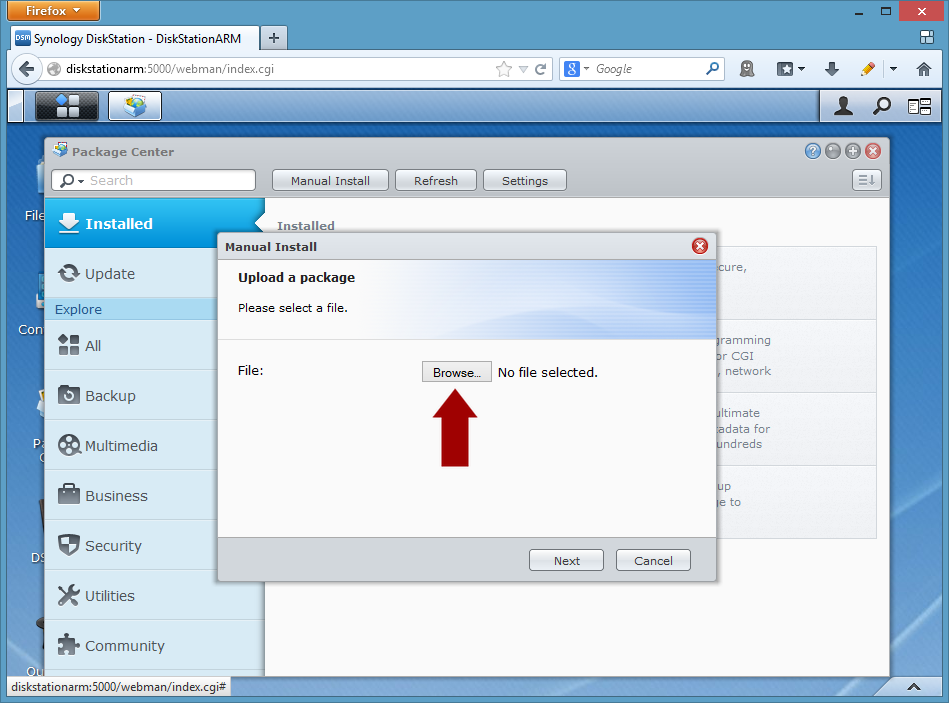Click the Manual Install button
The width and height of the screenshot is (949, 703).
(330, 180)
